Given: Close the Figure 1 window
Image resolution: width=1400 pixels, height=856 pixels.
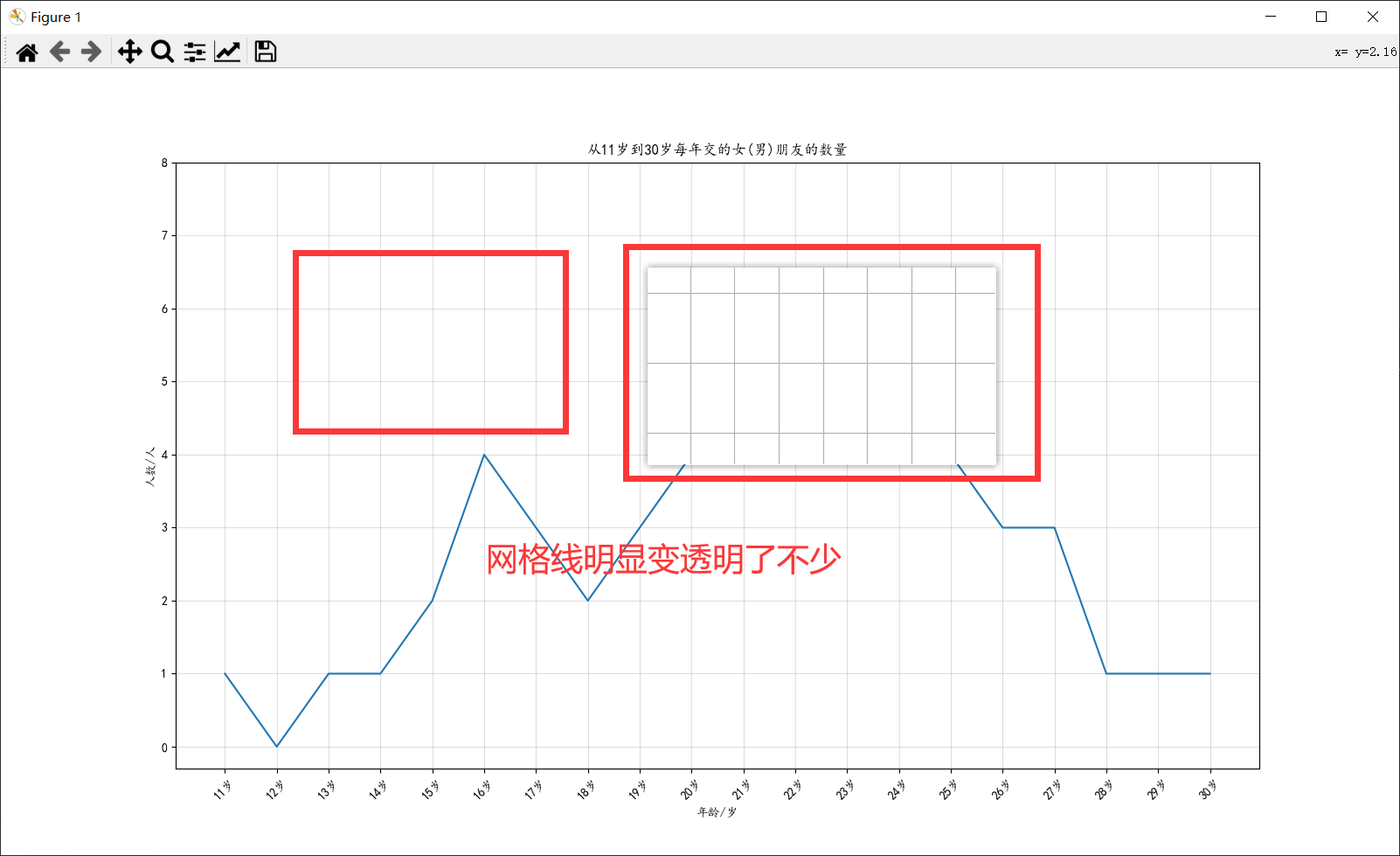Looking at the screenshot, I should (x=1372, y=17).
